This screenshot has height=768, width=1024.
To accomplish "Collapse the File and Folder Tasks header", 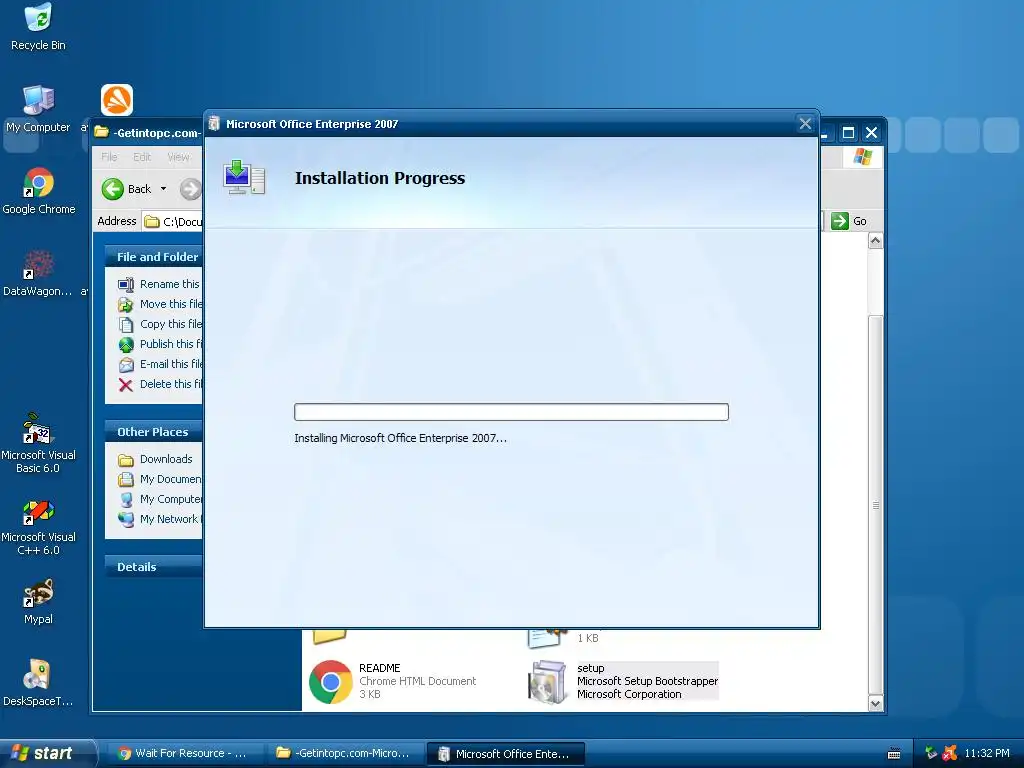I will pyautogui.click(x=153, y=257).
